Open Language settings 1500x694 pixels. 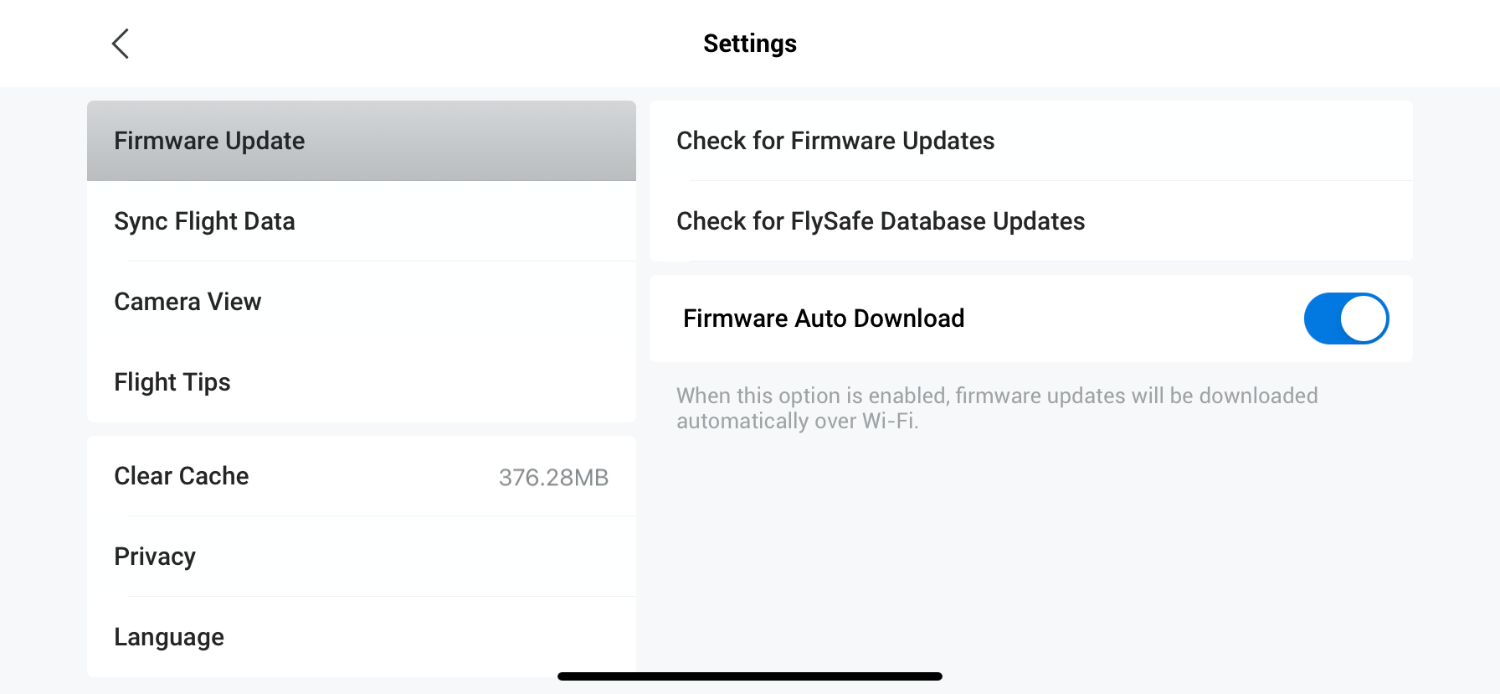(x=169, y=637)
